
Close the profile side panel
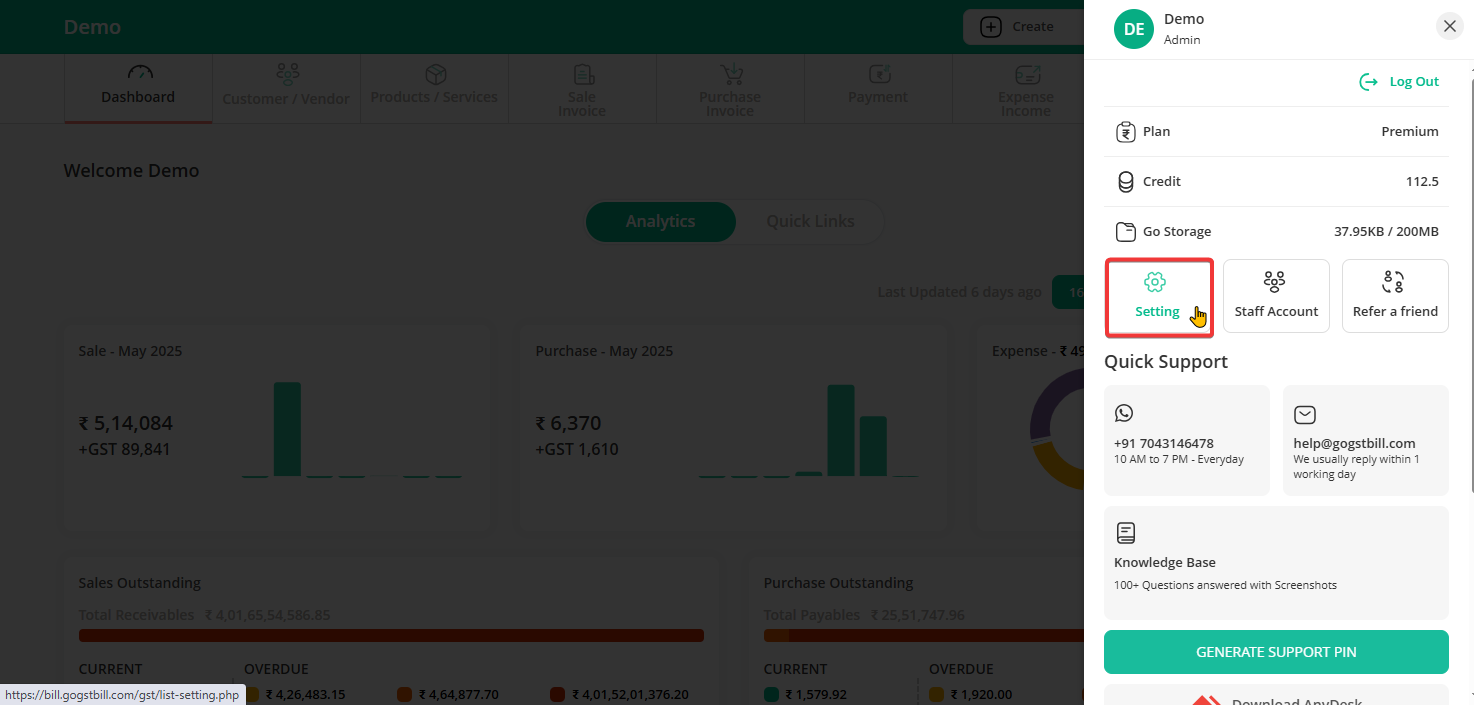1449,27
